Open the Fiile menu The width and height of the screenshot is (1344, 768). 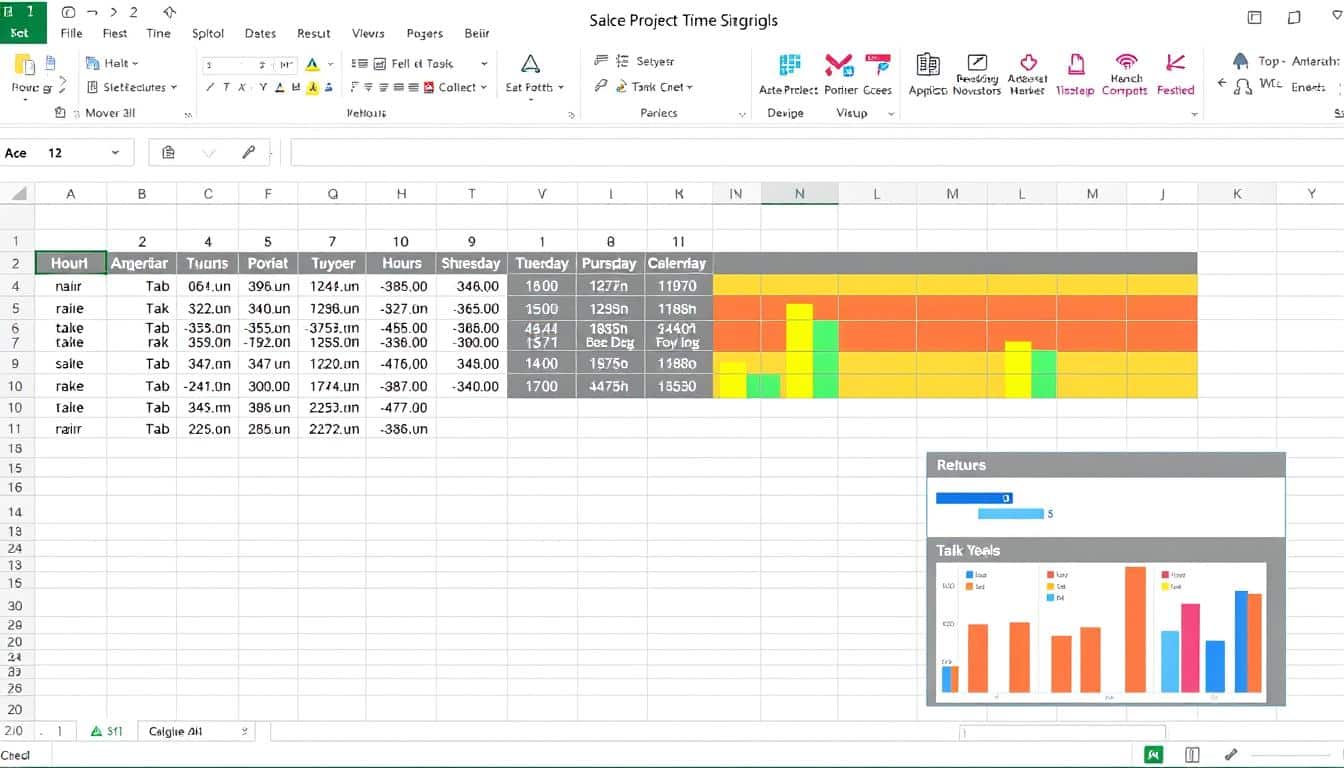(71, 33)
